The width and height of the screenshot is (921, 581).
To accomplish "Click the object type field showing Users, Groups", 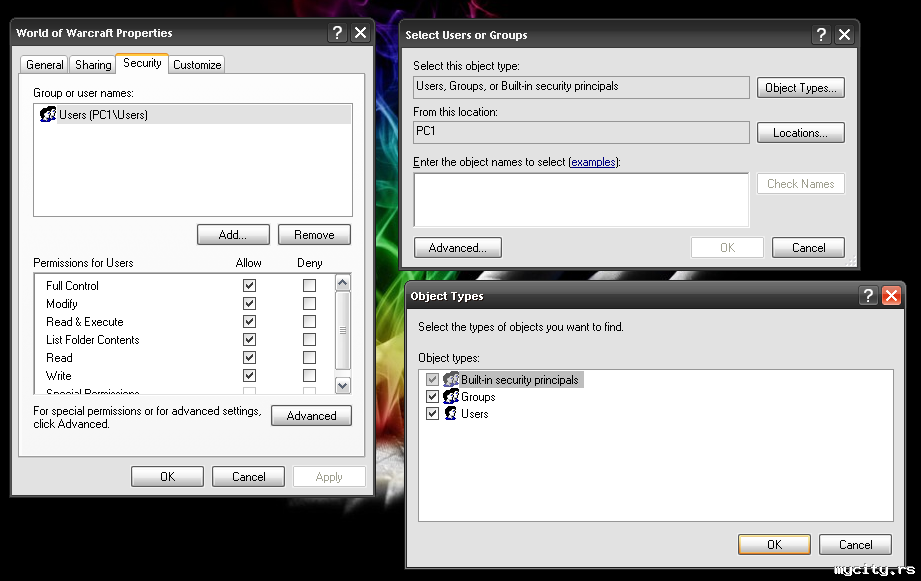I will click(x=581, y=87).
